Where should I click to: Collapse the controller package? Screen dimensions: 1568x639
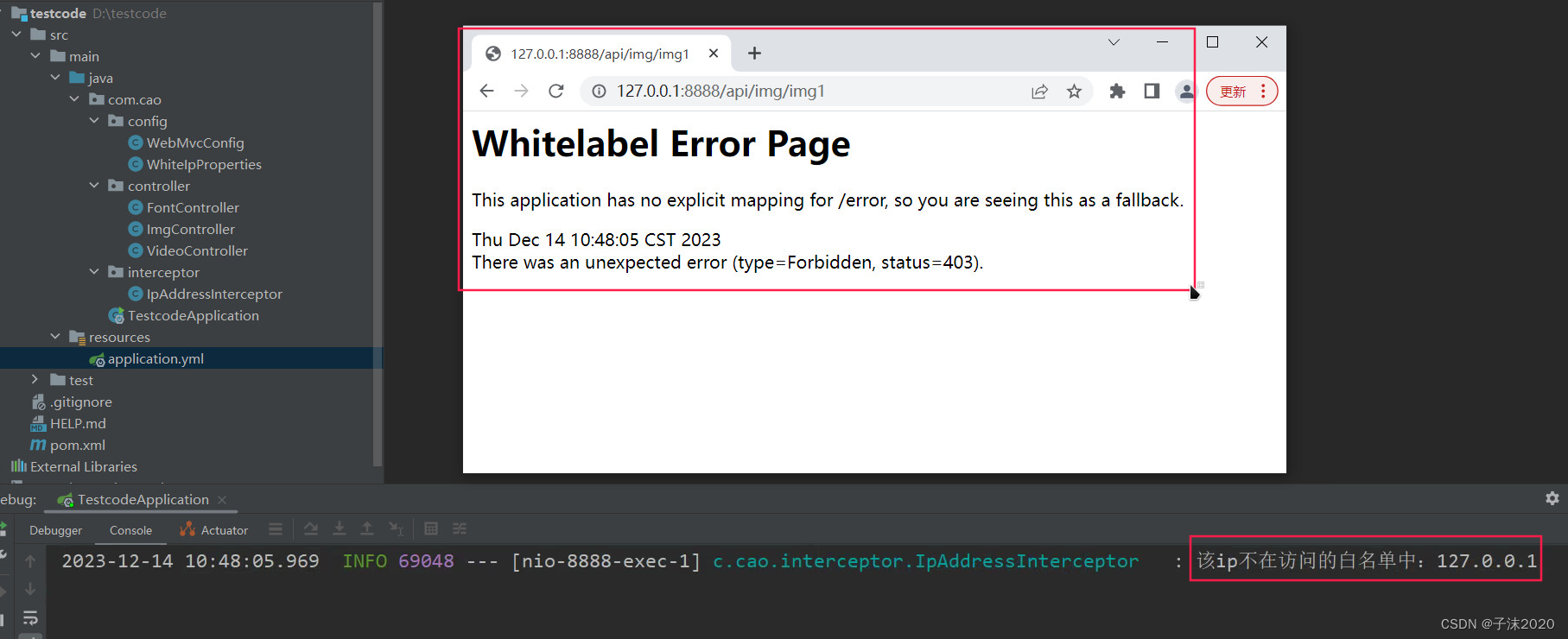94,186
